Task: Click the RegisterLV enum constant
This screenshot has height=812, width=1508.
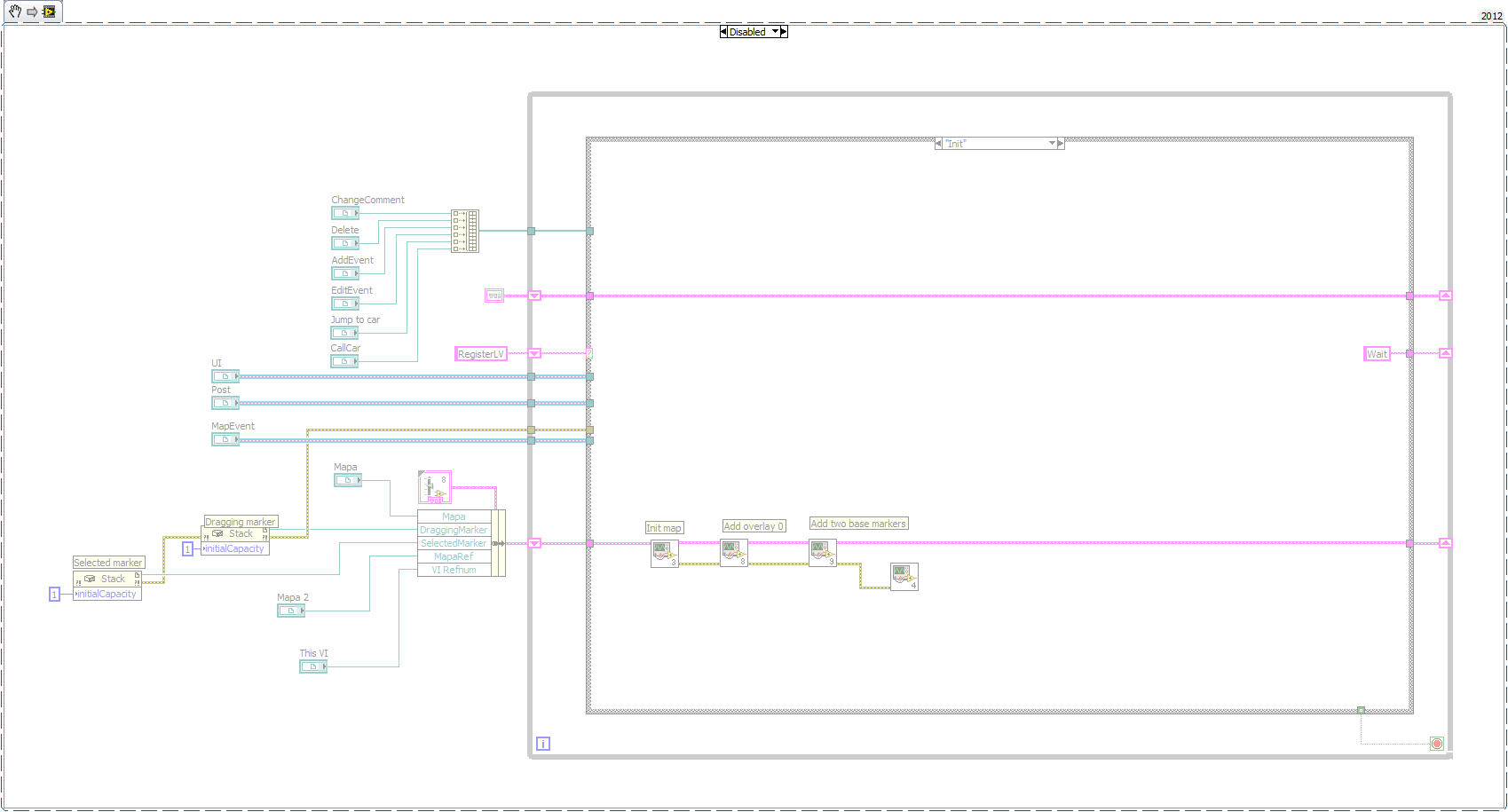Action: 481,354
